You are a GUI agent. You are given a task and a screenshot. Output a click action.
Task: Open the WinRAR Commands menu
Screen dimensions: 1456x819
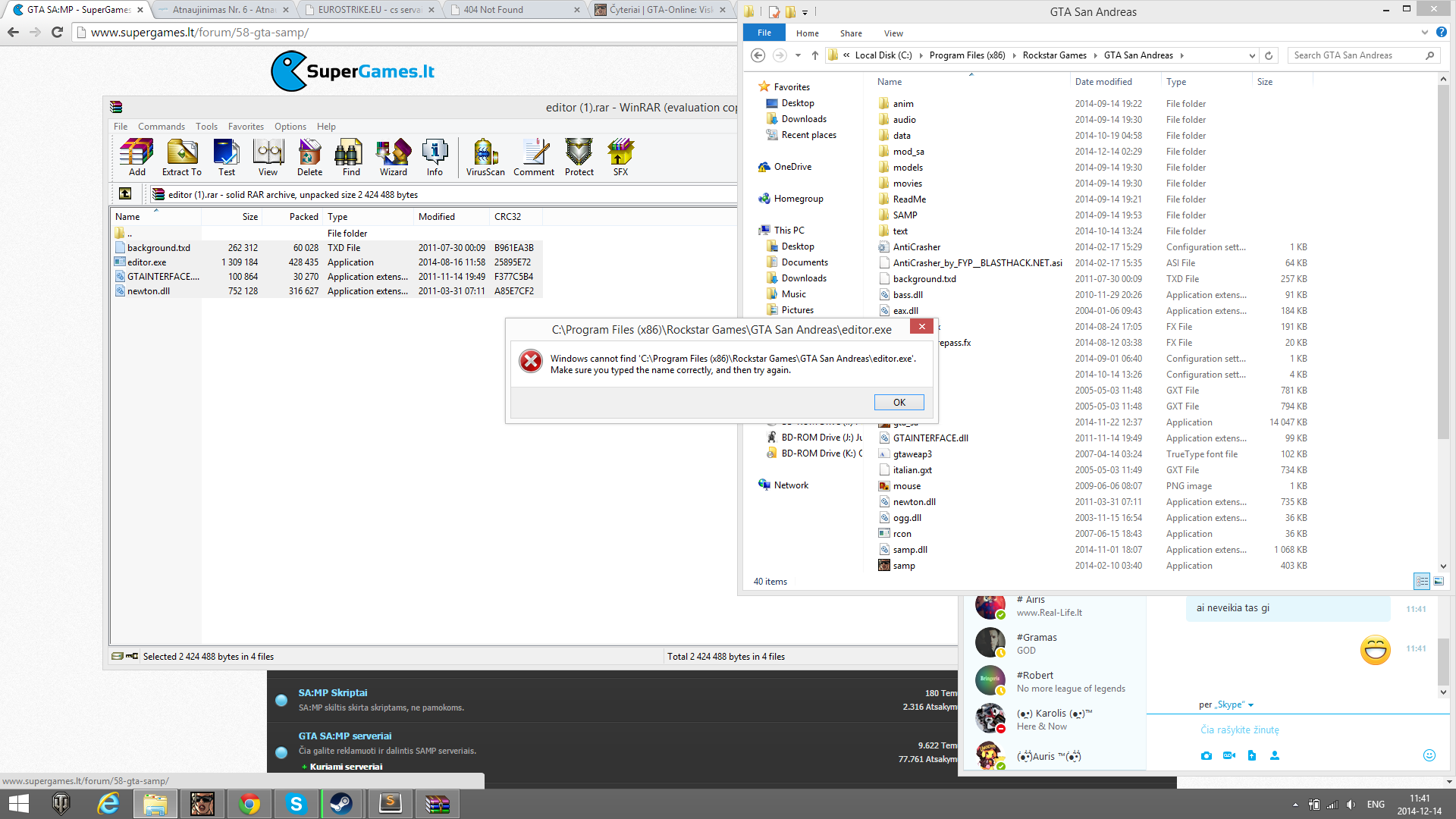pyautogui.click(x=161, y=127)
